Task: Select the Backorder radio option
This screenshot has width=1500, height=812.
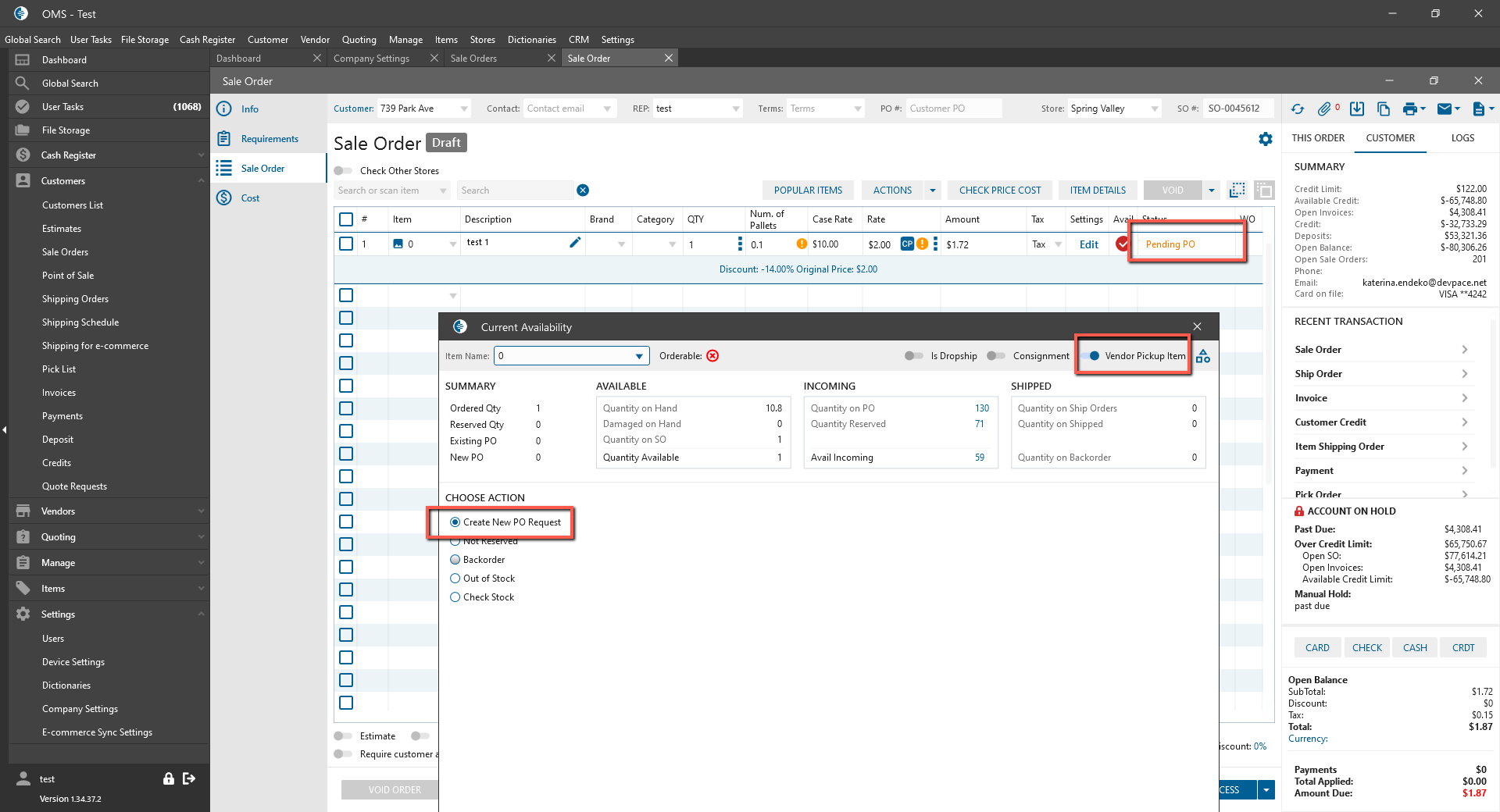Action: (455, 560)
